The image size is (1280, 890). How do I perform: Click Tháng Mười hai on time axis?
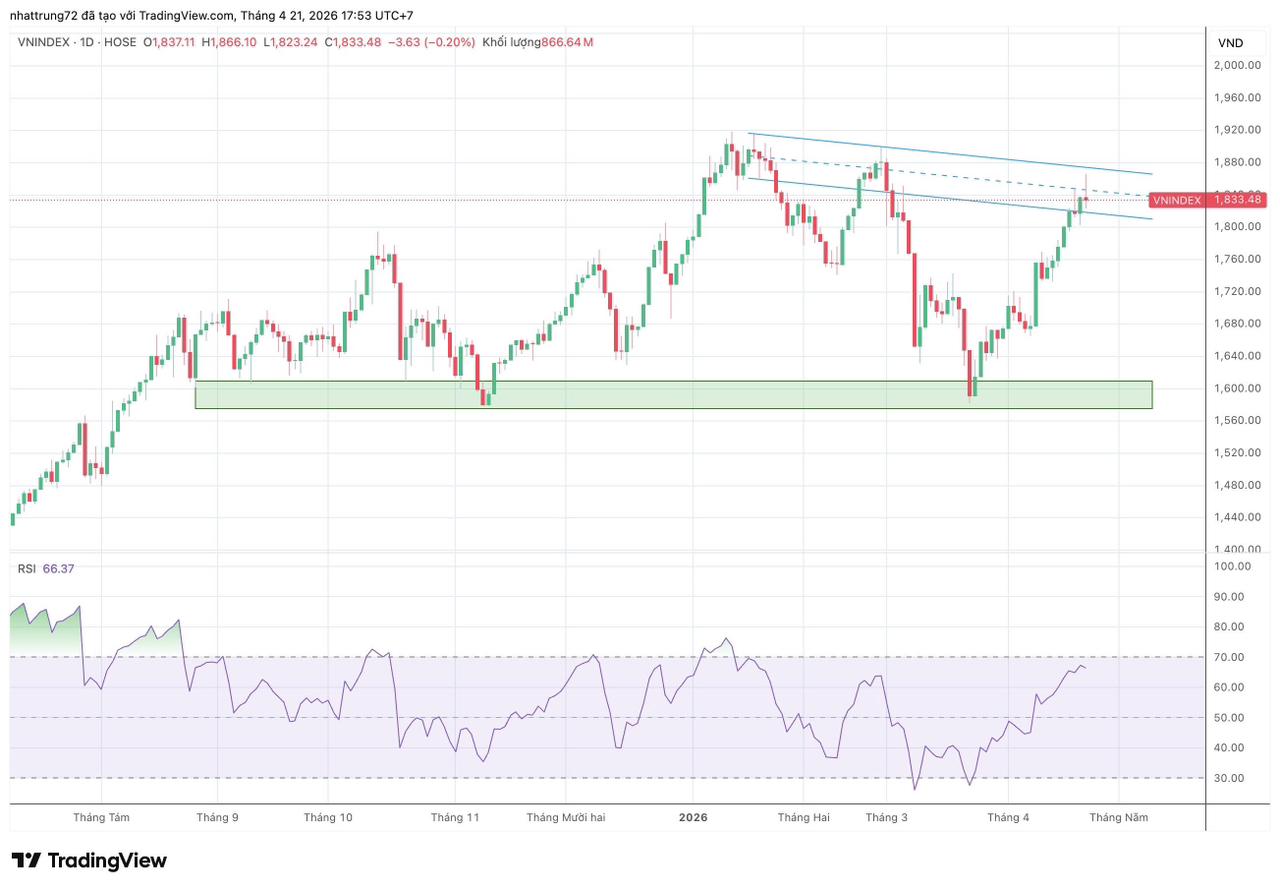566,817
